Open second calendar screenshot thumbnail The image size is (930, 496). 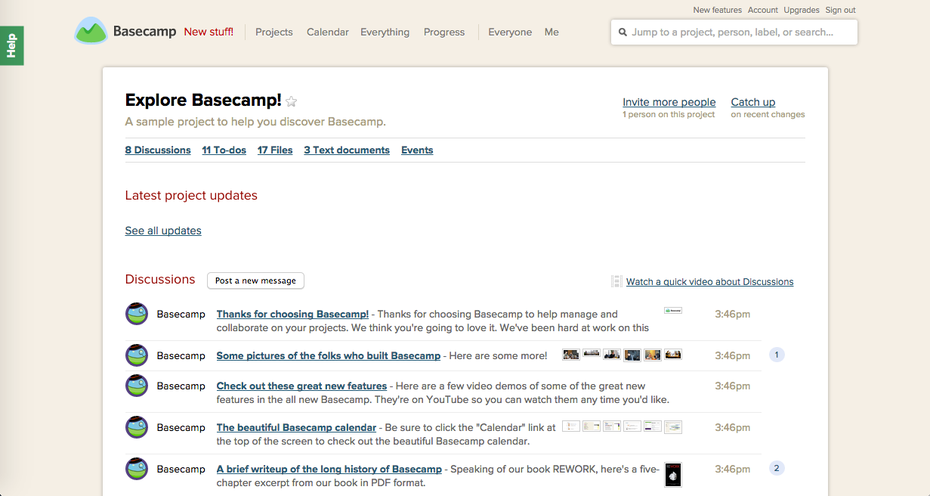click(591, 426)
